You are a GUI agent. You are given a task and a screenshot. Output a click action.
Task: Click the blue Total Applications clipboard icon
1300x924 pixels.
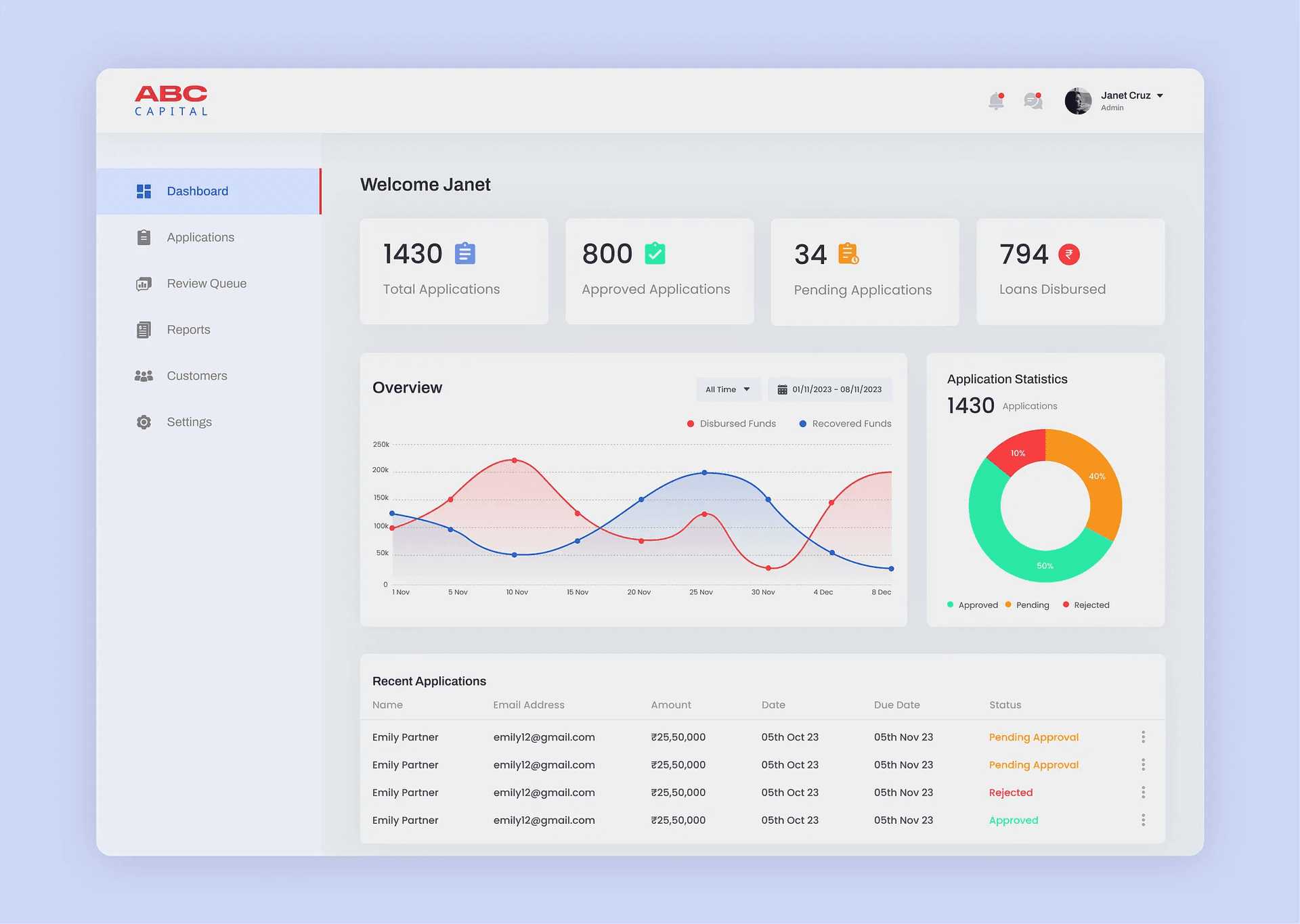tap(464, 254)
